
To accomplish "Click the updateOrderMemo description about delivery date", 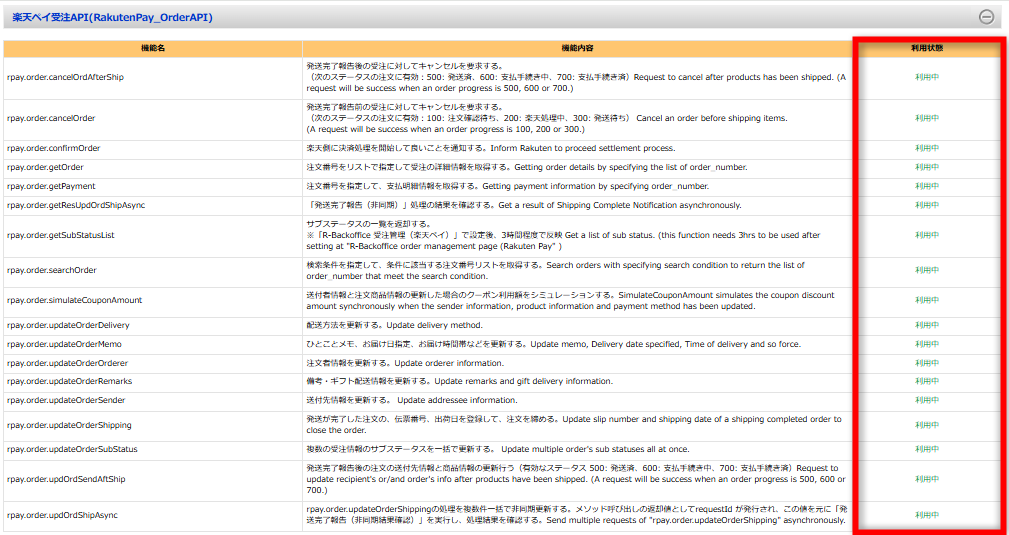I will click(553, 344).
